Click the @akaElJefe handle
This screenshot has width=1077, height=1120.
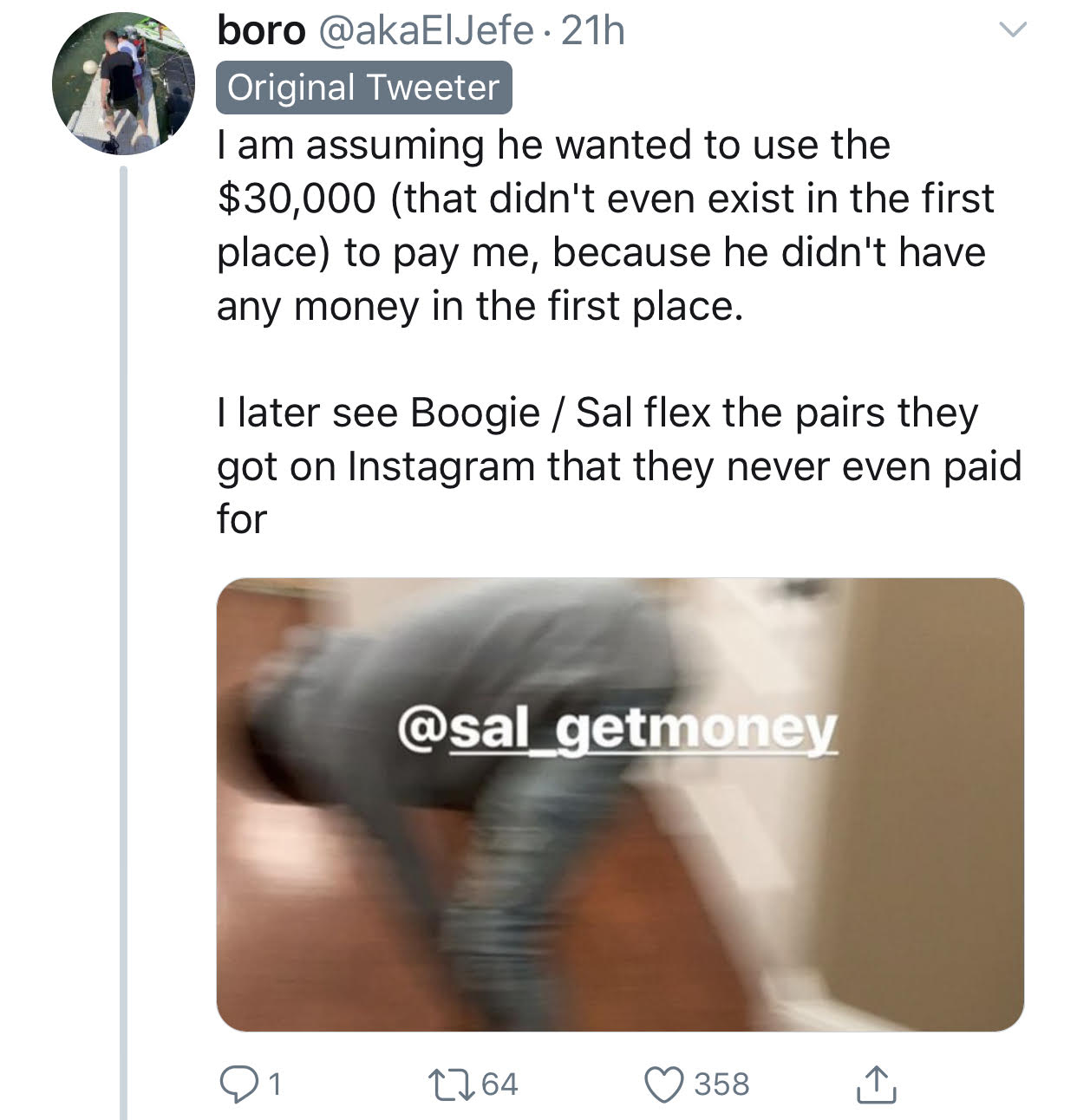coord(427,31)
